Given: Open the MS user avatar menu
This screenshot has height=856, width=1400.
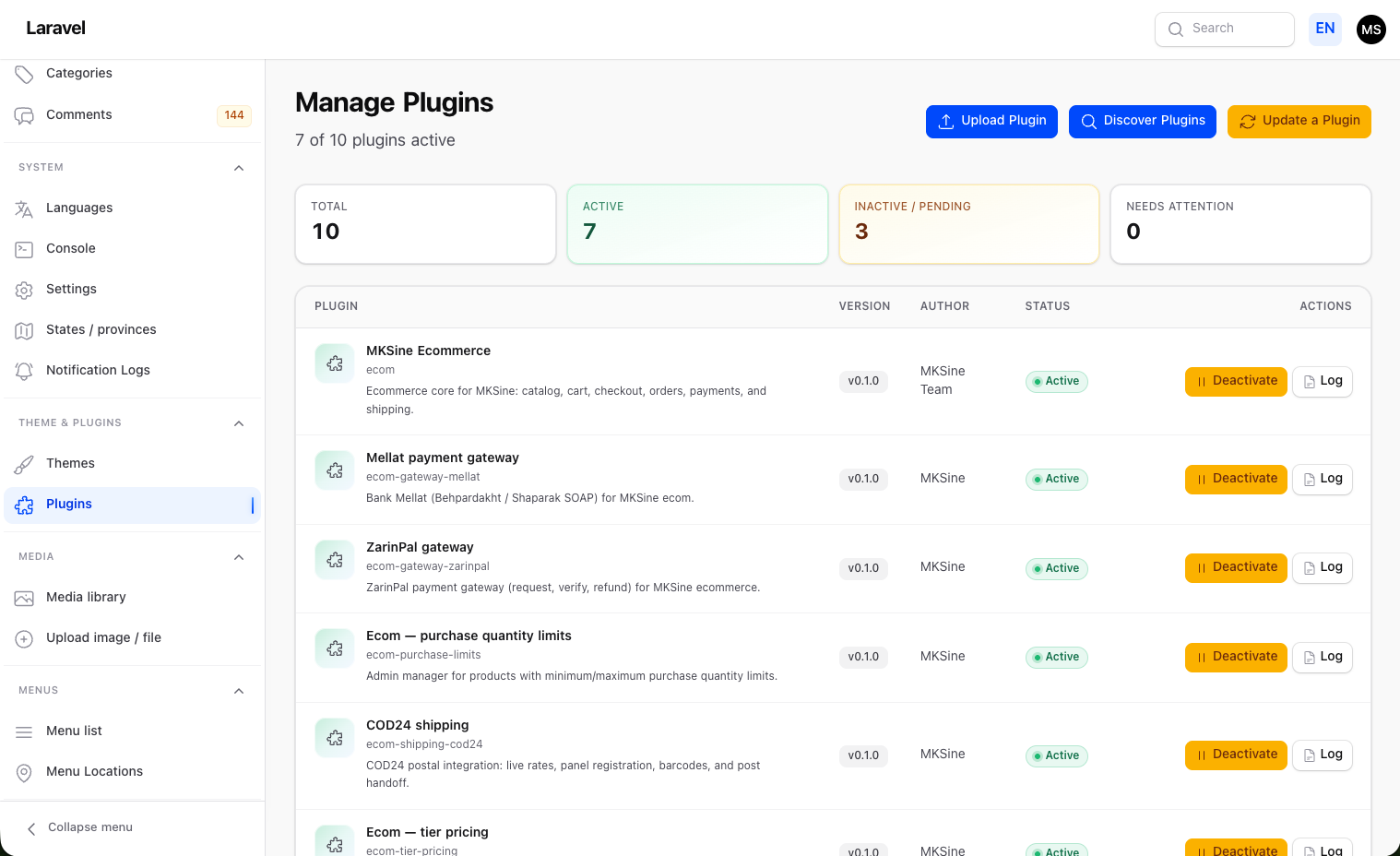Looking at the screenshot, I should (1371, 30).
